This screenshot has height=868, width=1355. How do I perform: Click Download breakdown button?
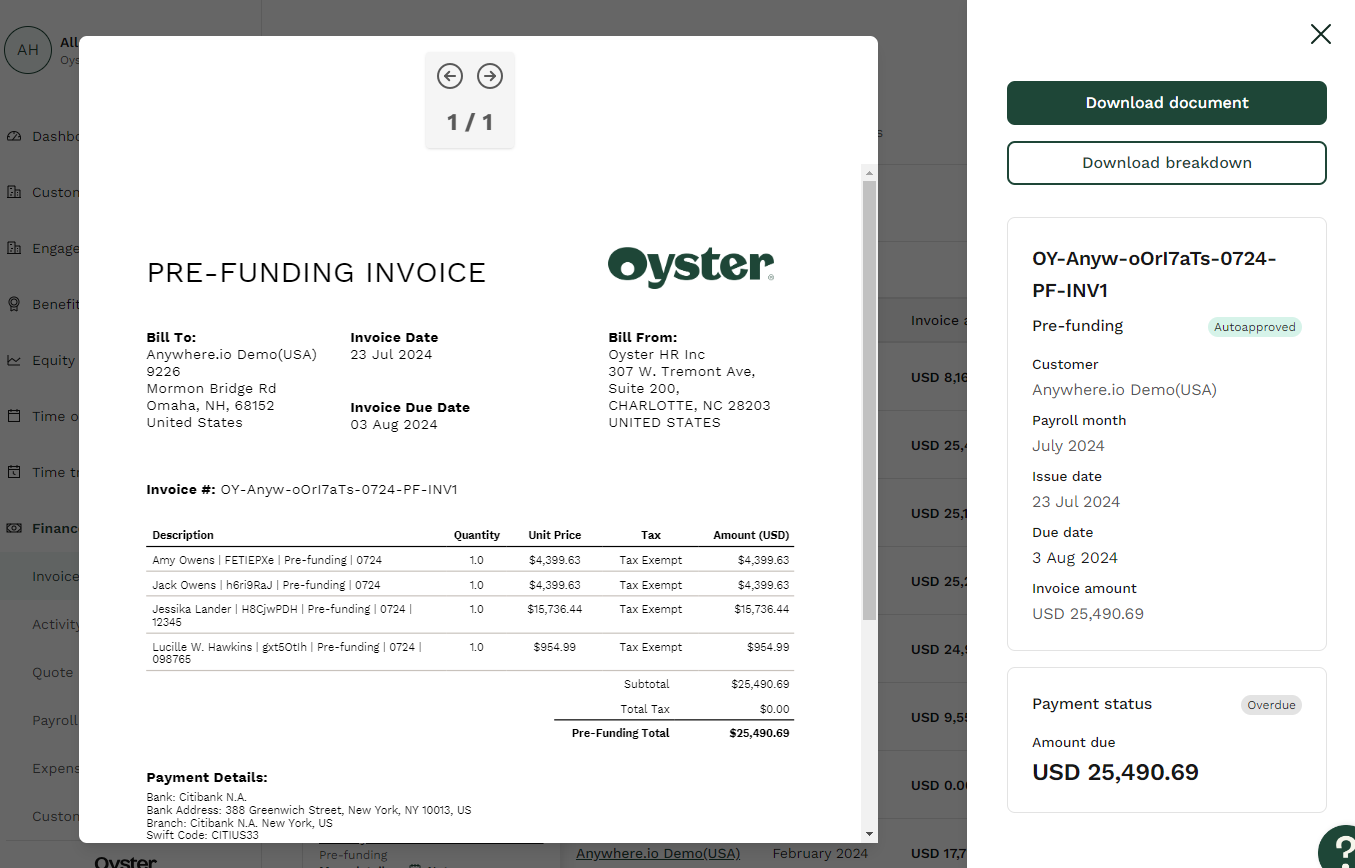(1166, 163)
